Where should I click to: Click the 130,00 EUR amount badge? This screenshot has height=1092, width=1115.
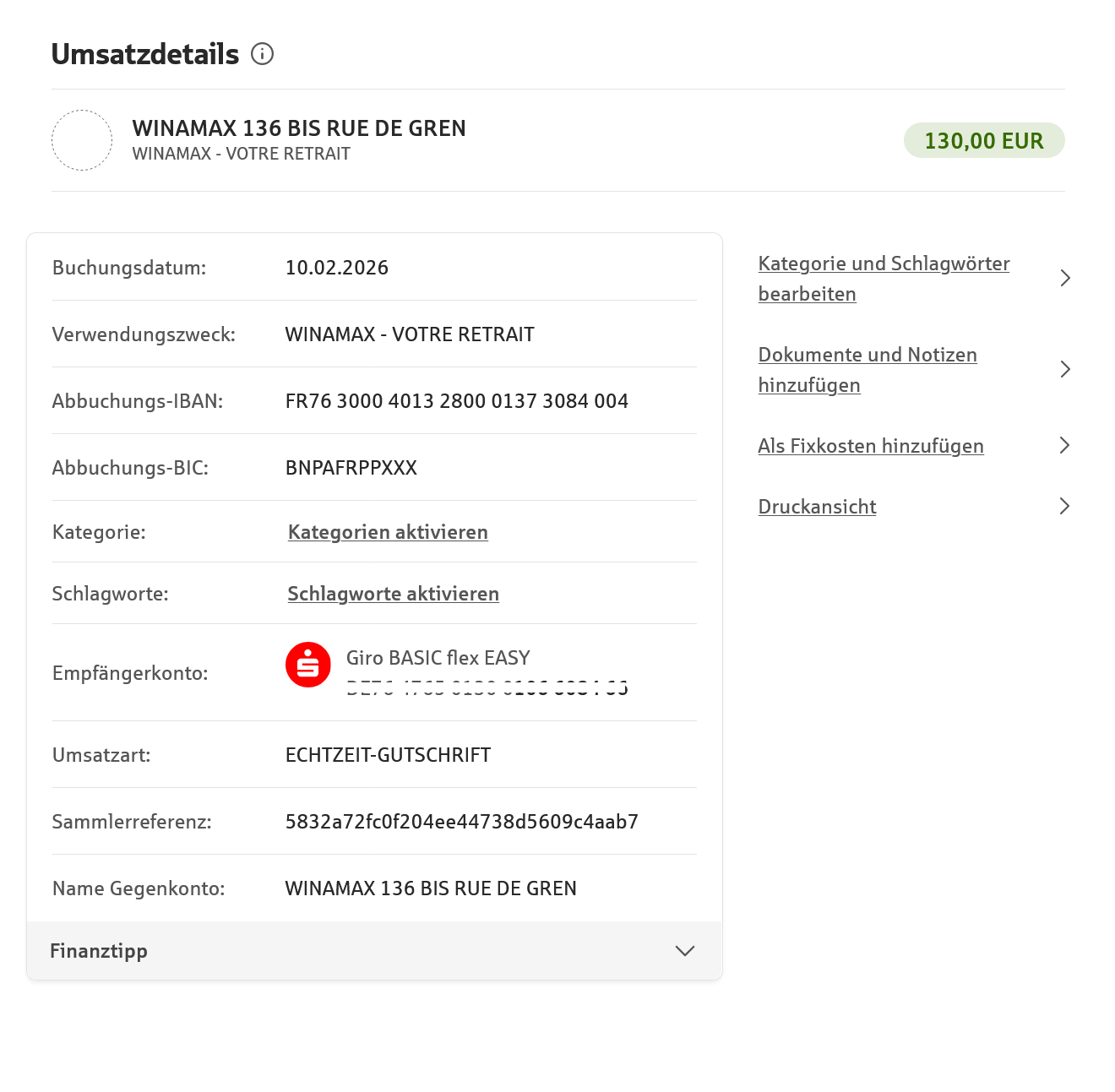click(984, 140)
